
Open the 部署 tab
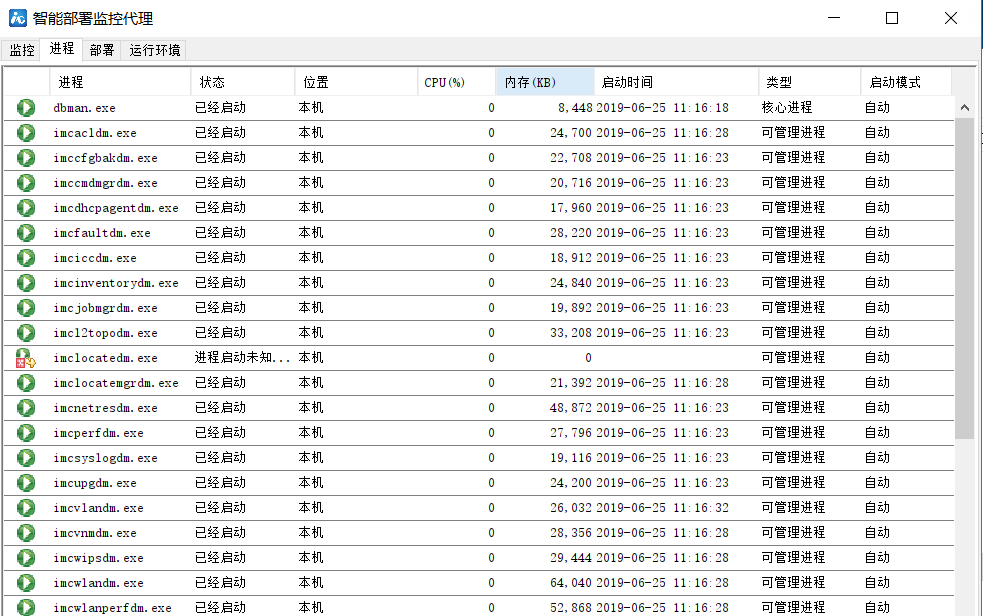pos(102,50)
